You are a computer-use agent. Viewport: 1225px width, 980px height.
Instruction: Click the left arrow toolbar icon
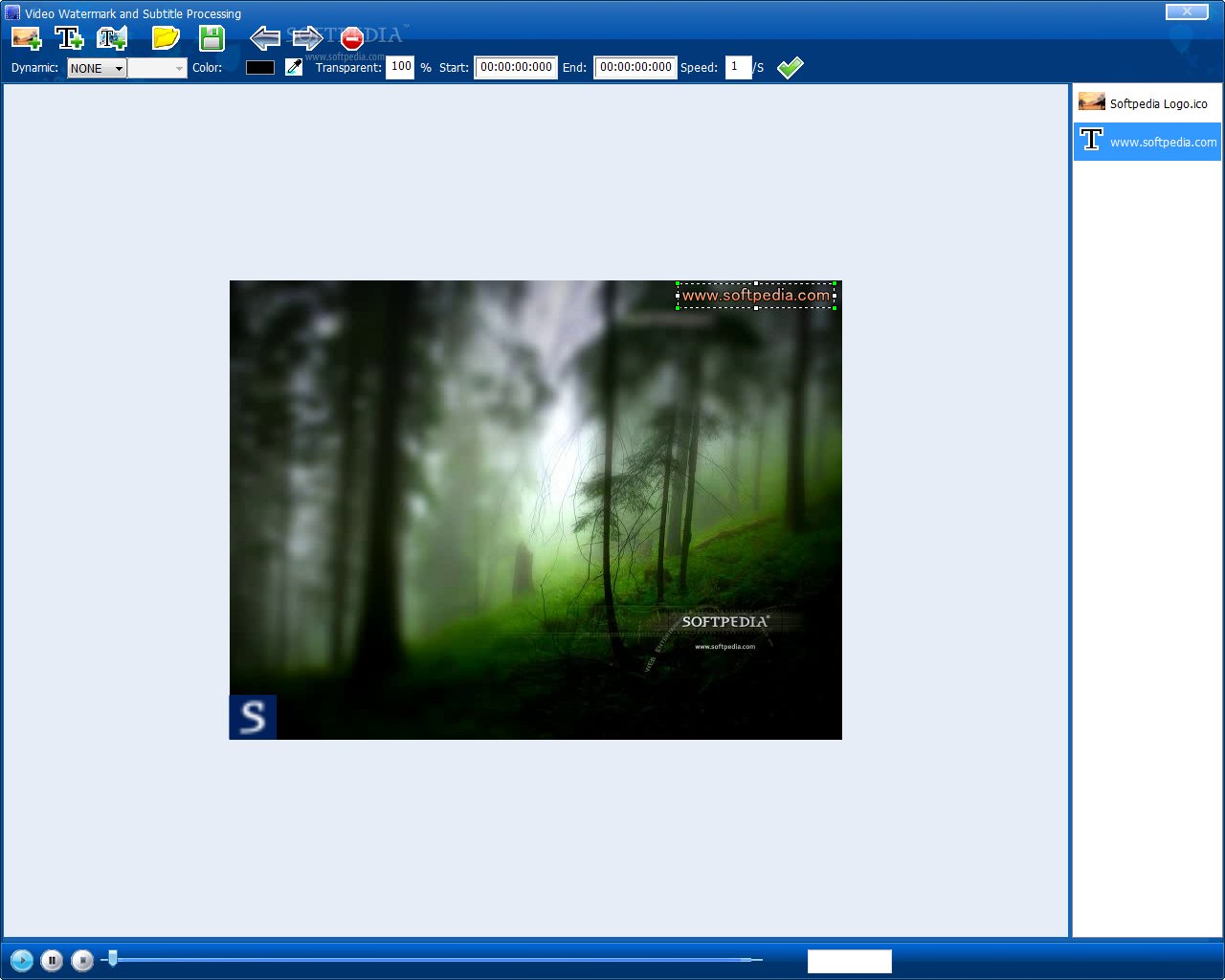click(264, 38)
